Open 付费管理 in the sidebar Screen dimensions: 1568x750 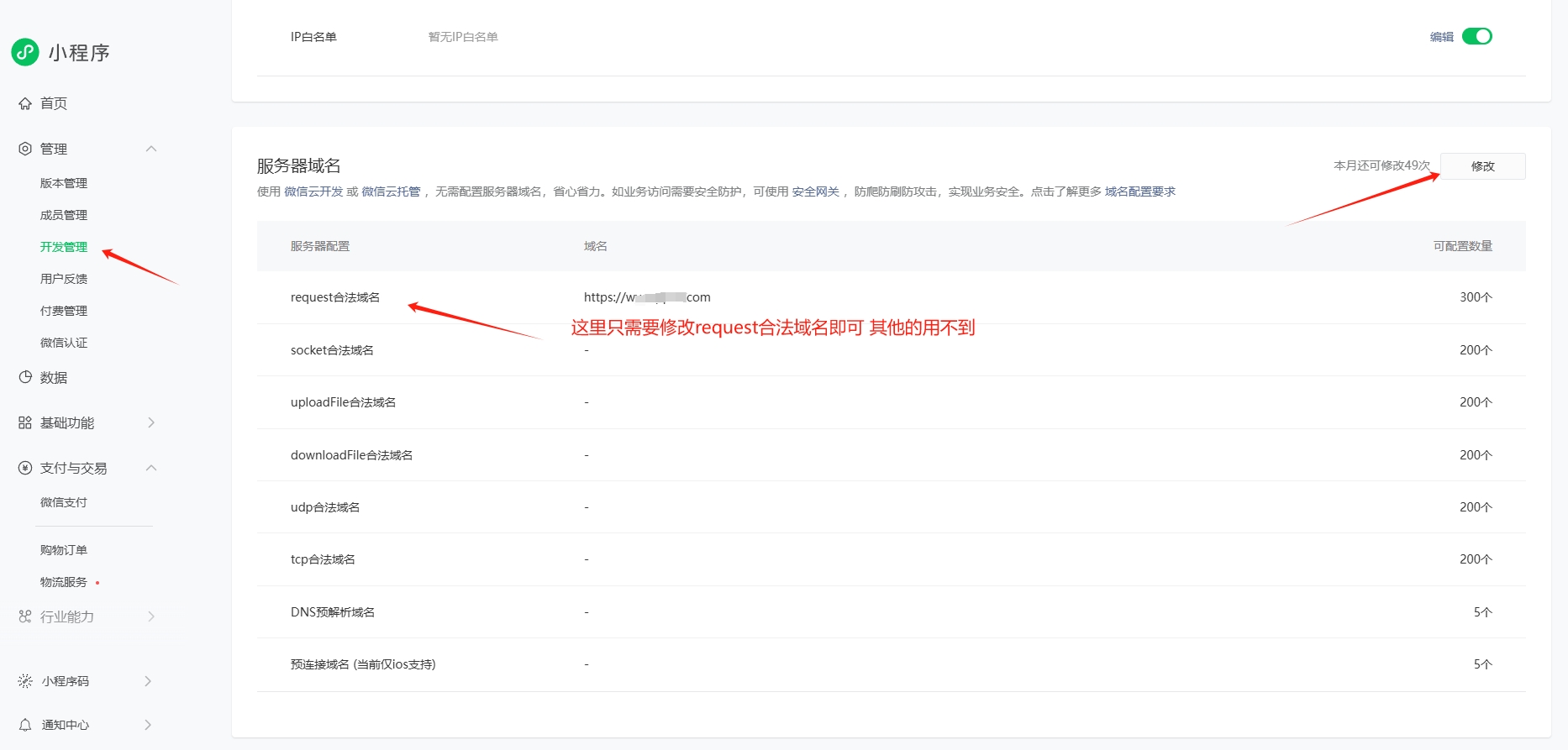tap(64, 311)
